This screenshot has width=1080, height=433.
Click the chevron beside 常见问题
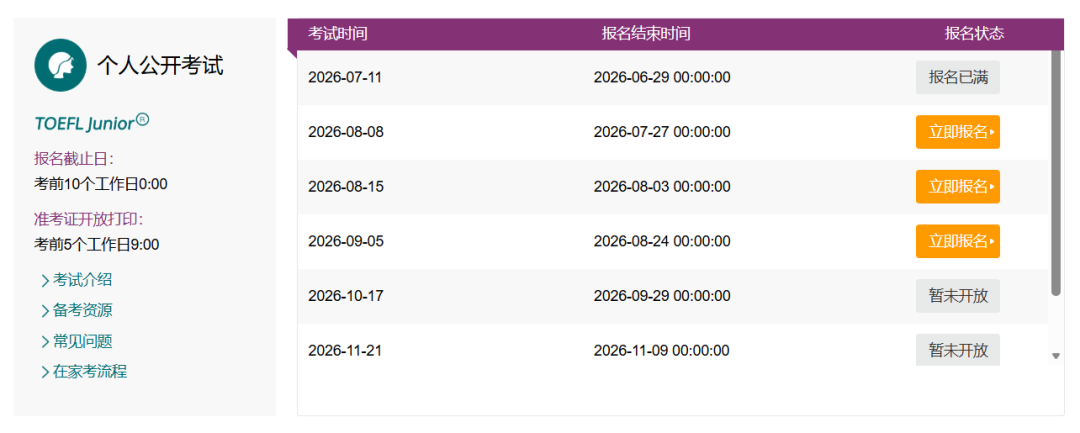45,342
